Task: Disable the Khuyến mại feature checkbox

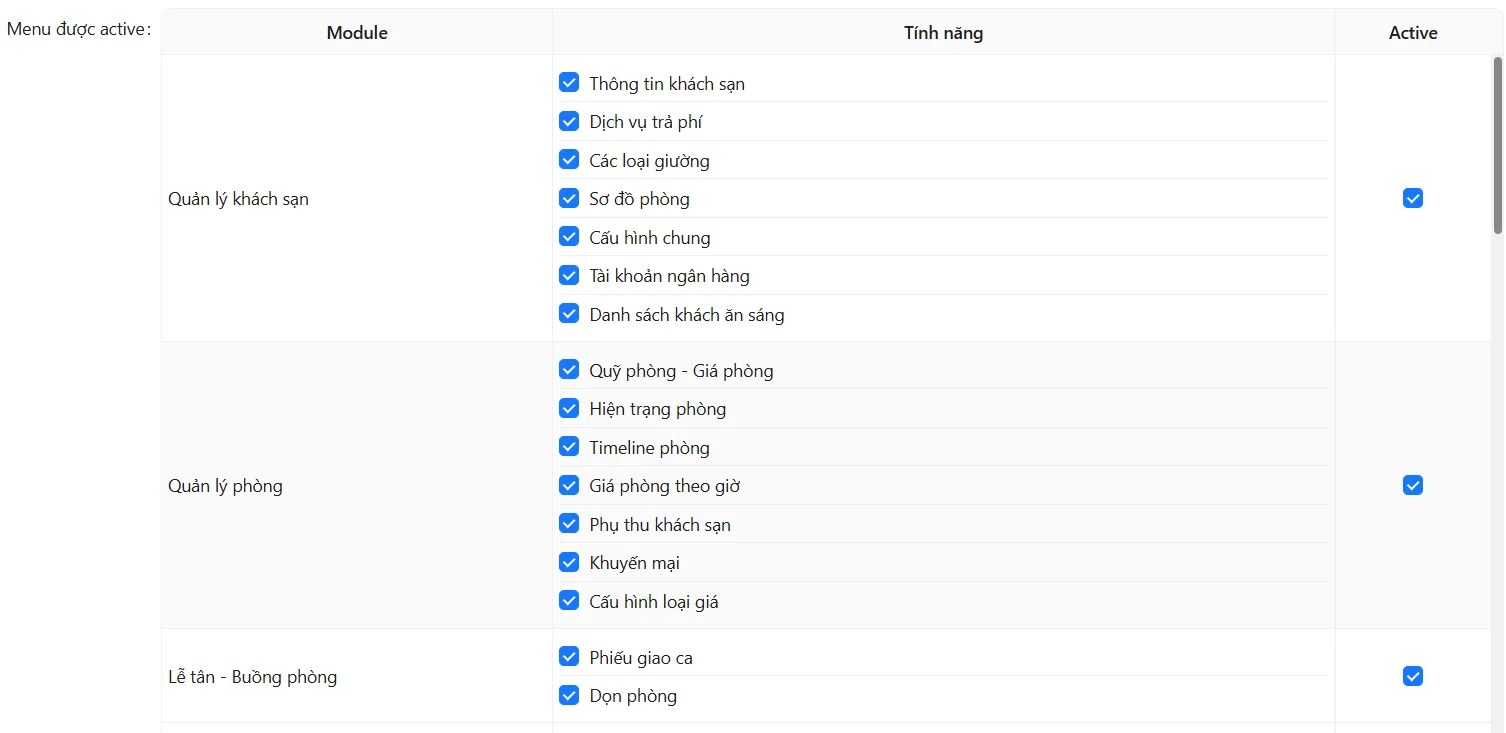Action: point(569,562)
